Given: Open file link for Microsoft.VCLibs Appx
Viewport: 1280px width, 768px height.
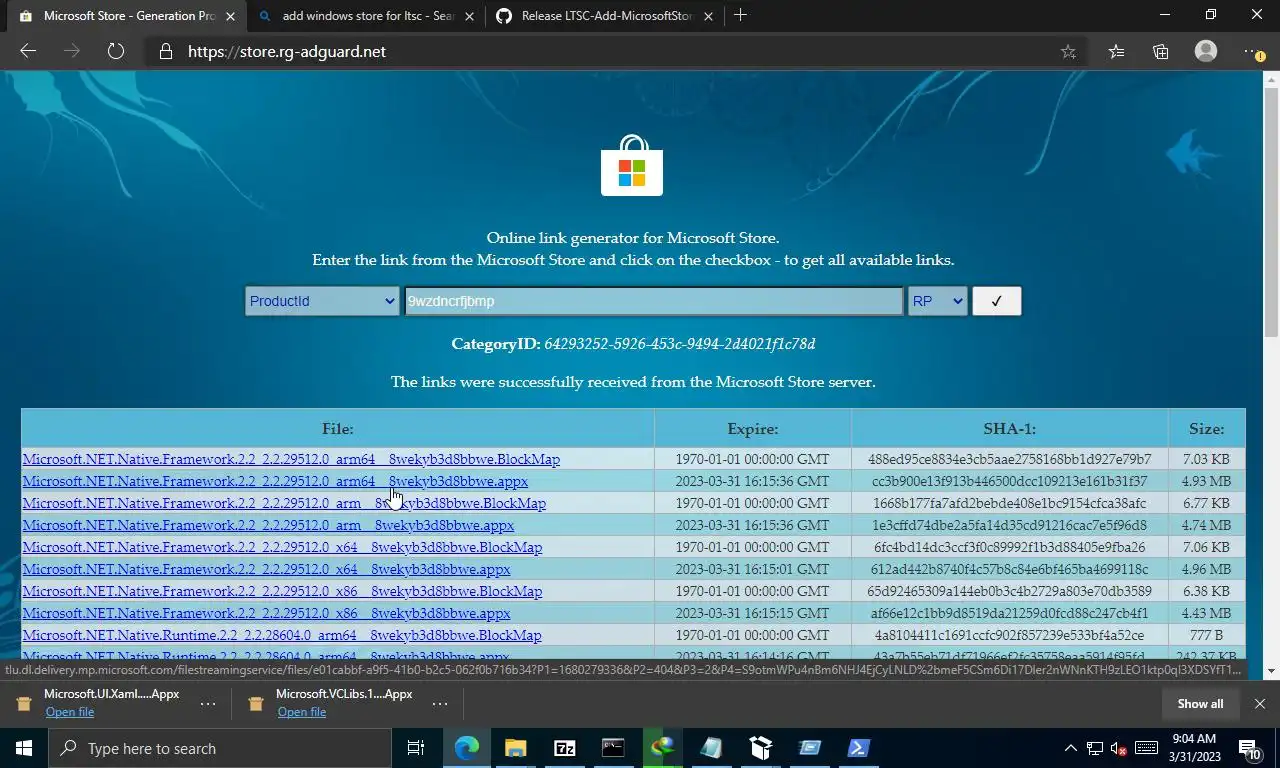Looking at the screenshot, I should point(301,712).
